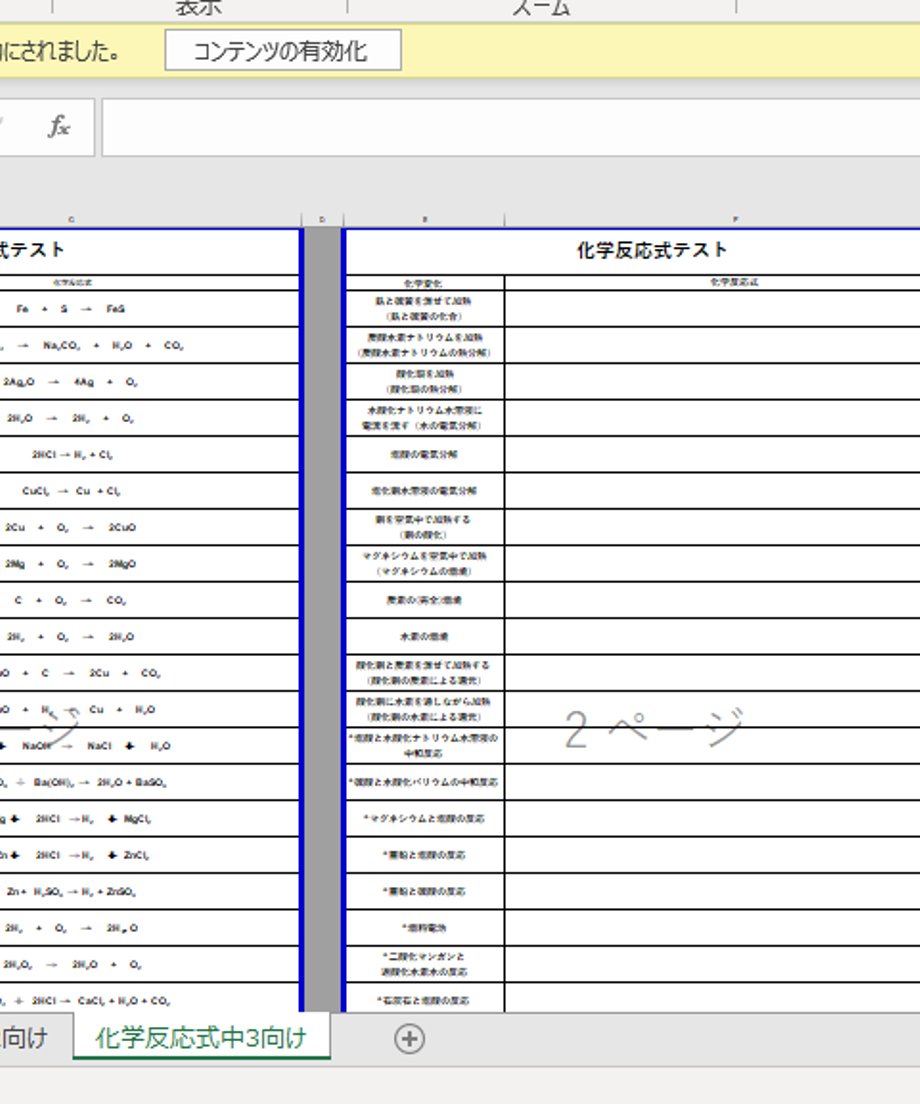Select the cell 2Mg + O2 → 2MgO

[x=150, y=564]
